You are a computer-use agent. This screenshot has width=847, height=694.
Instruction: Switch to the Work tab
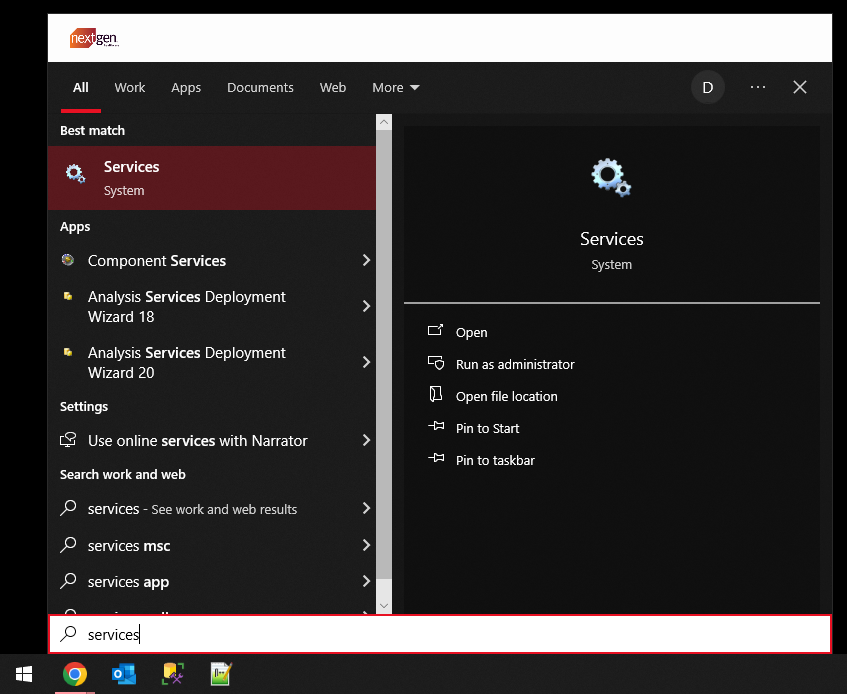pos(130,87)
